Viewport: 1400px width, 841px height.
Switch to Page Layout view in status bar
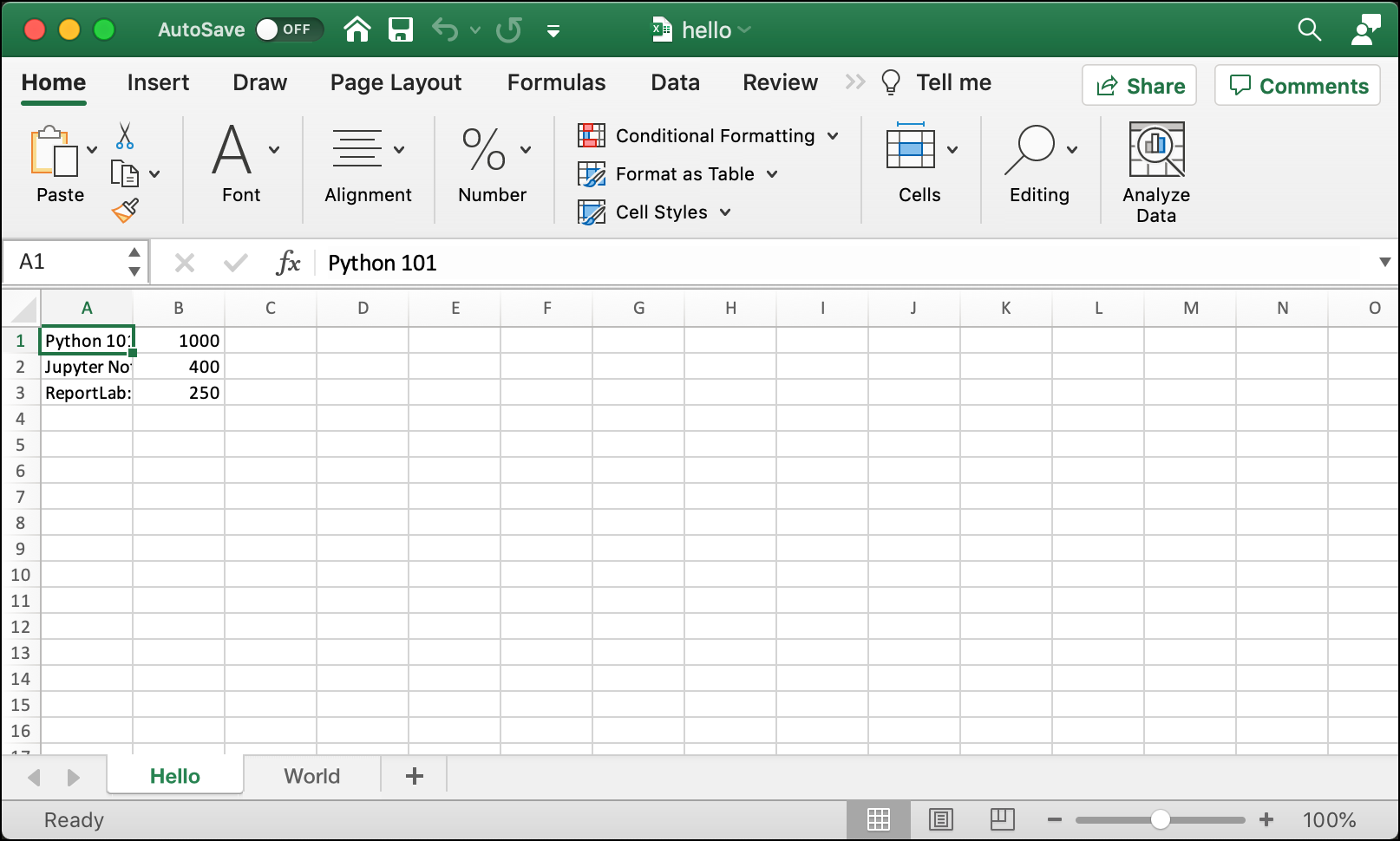tap(941, 819)
